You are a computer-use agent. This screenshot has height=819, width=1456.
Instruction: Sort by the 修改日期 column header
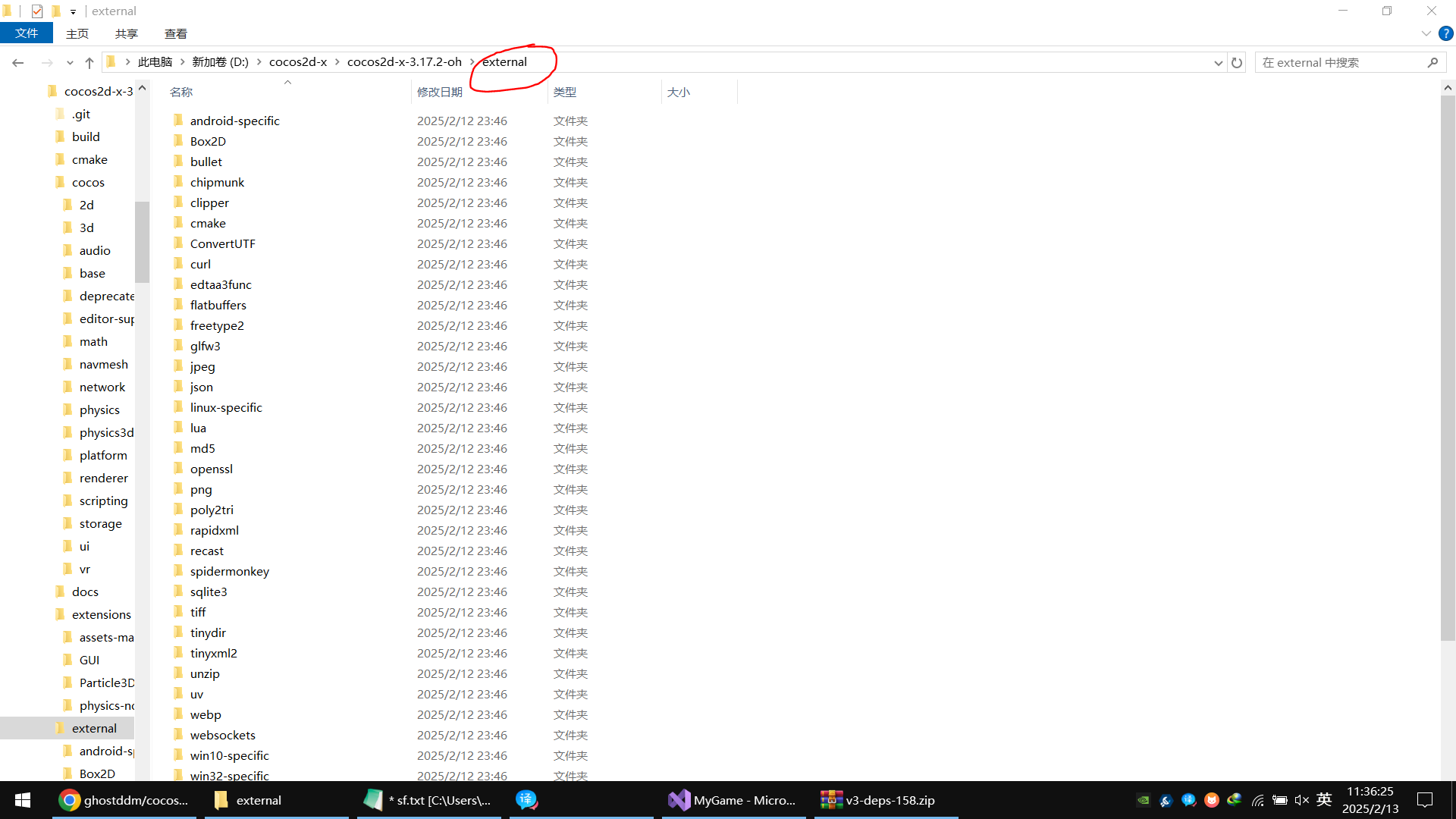440,92
